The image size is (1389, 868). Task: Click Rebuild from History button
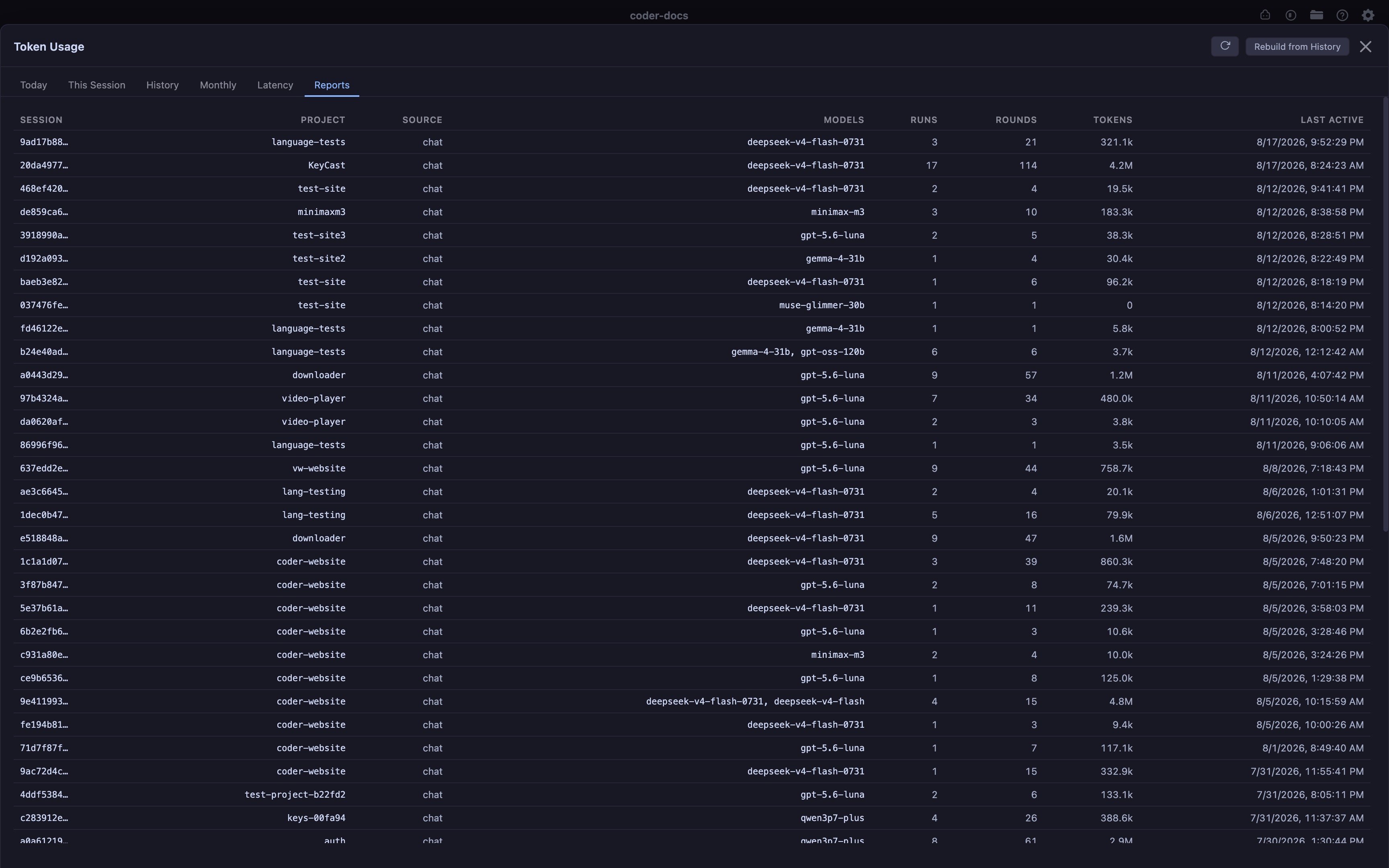point(1297,47)
